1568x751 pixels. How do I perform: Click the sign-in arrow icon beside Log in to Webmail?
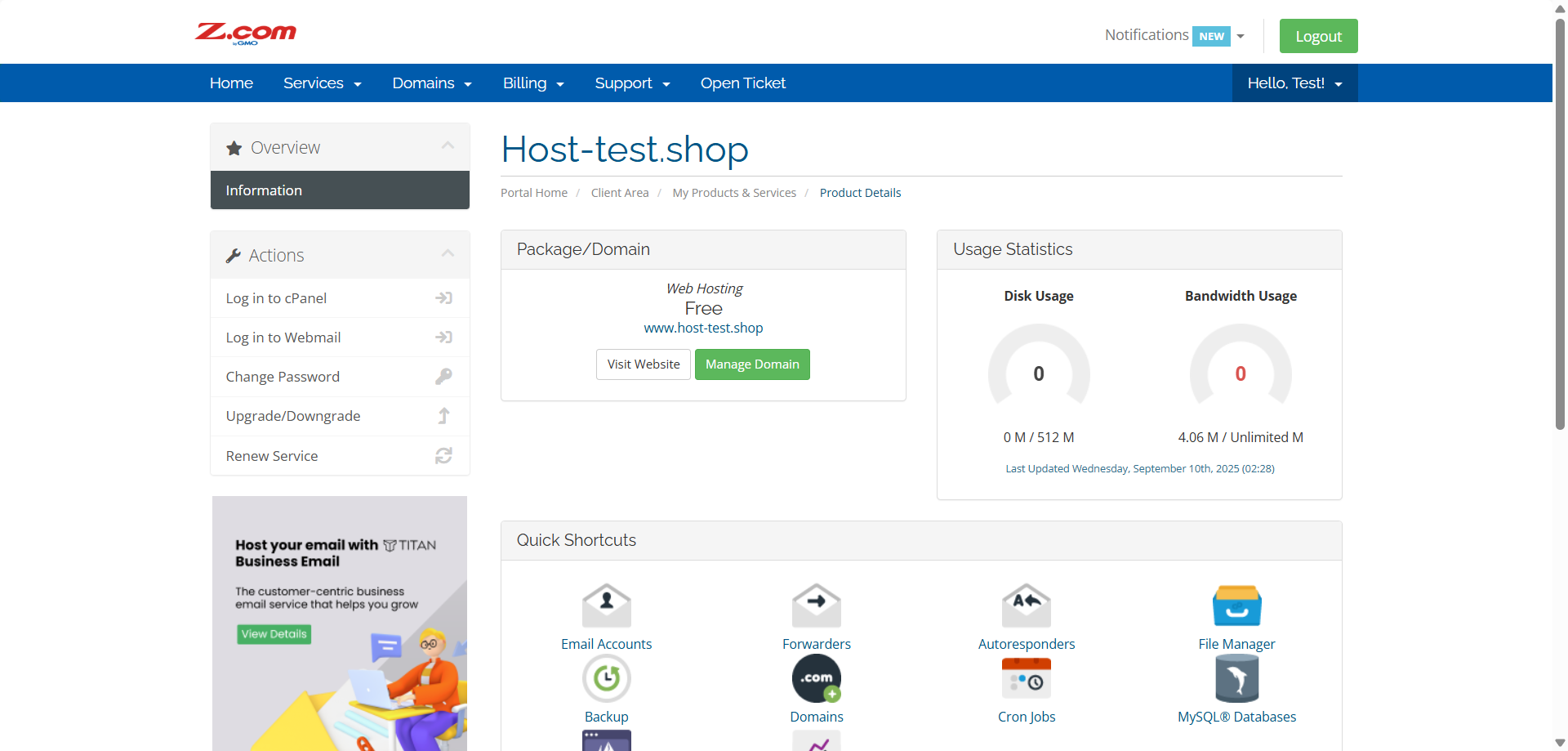click(443, 338)
